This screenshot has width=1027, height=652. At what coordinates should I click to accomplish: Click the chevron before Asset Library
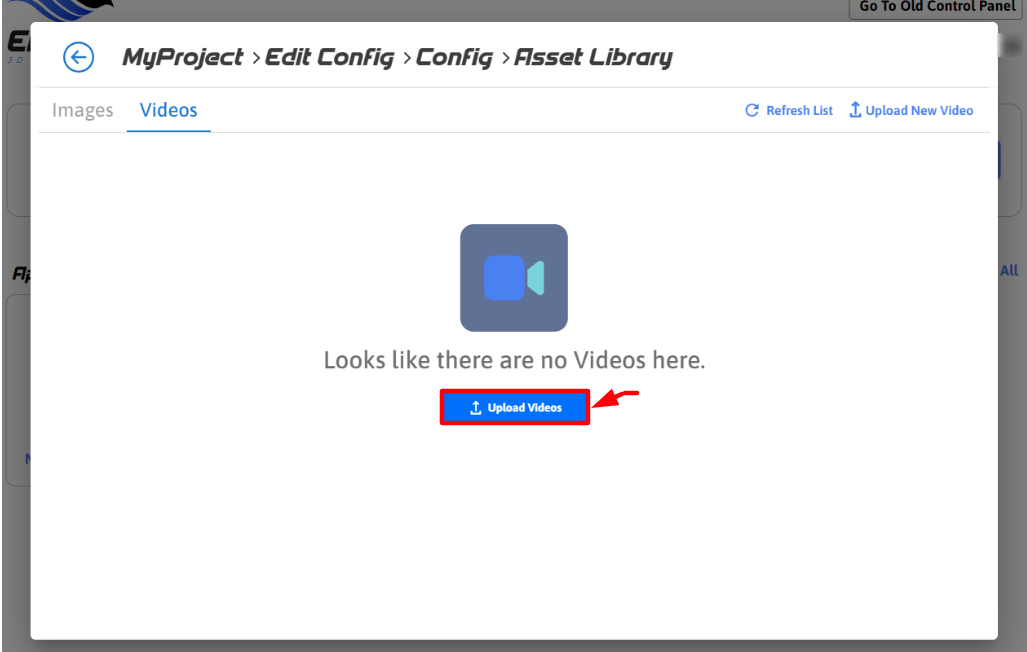(505, 59)
